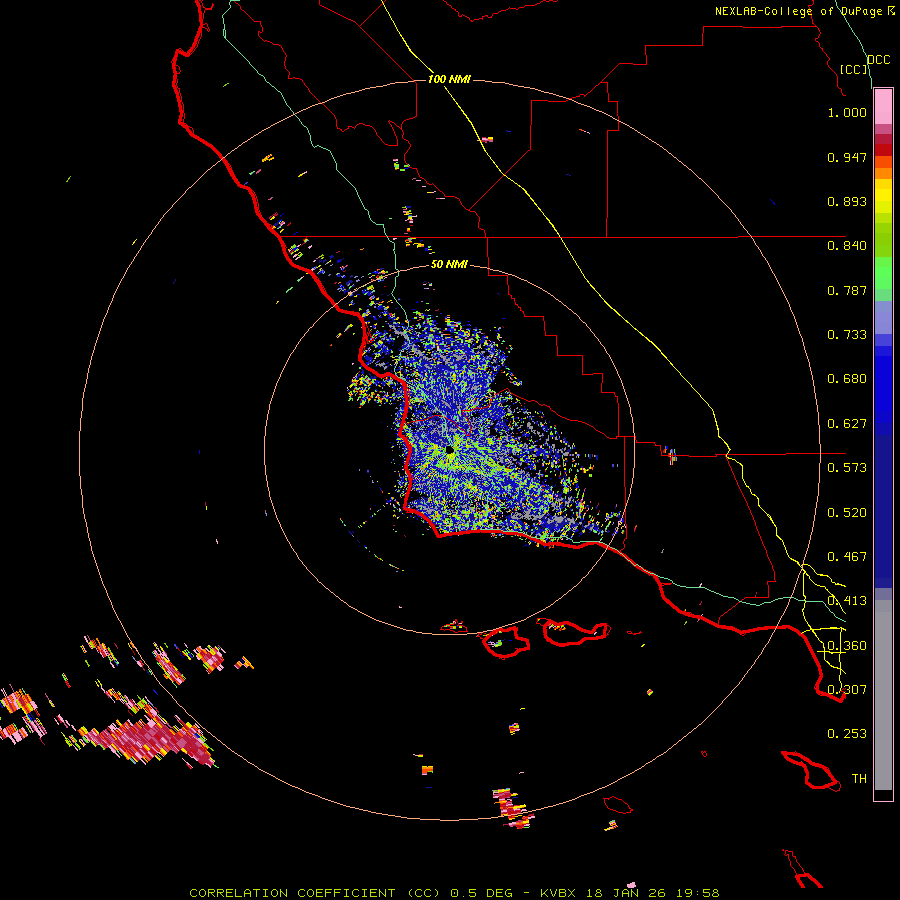Click the 0.627 color scale label

(x=847, y=424)
